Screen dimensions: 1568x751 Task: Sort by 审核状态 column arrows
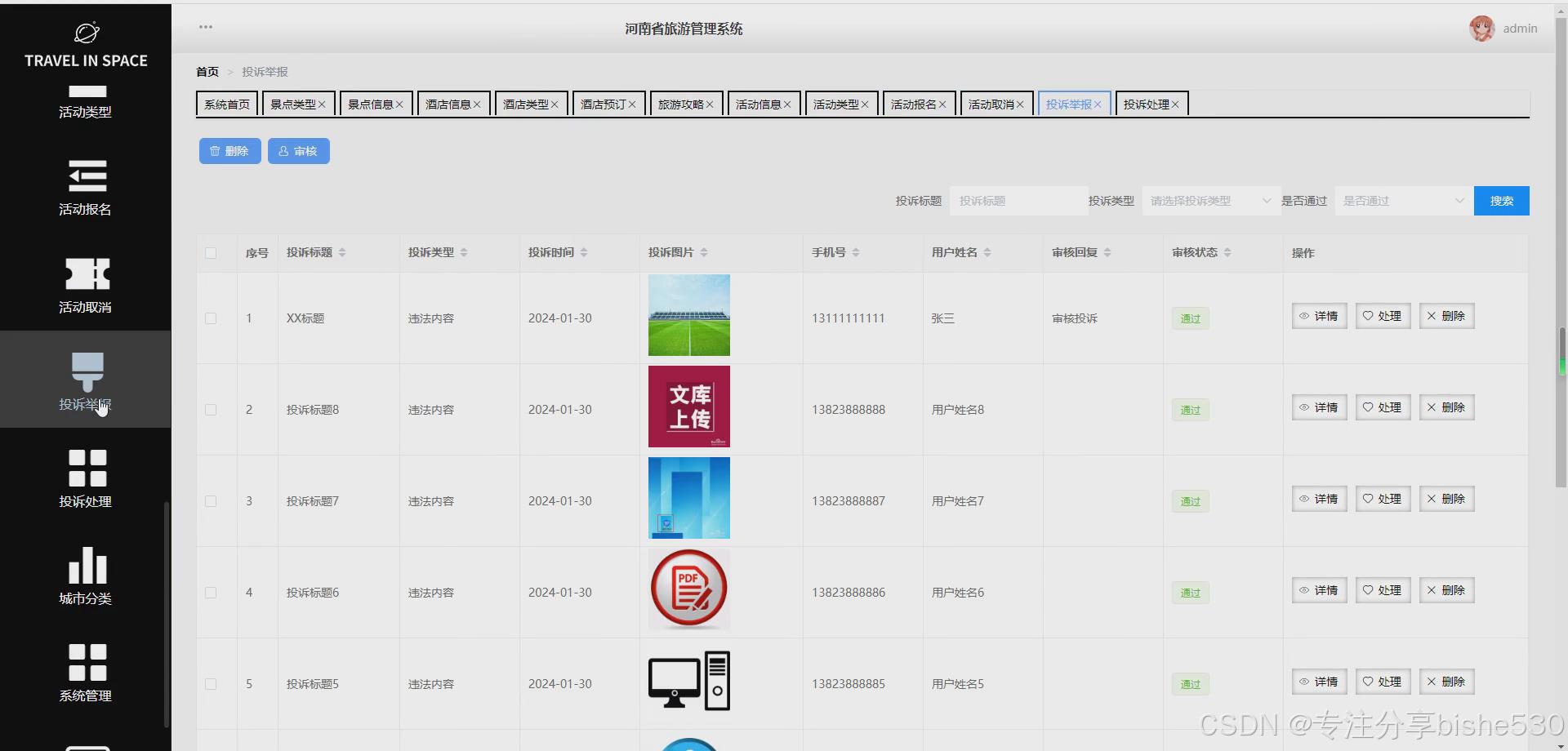tap(1227, 253)
